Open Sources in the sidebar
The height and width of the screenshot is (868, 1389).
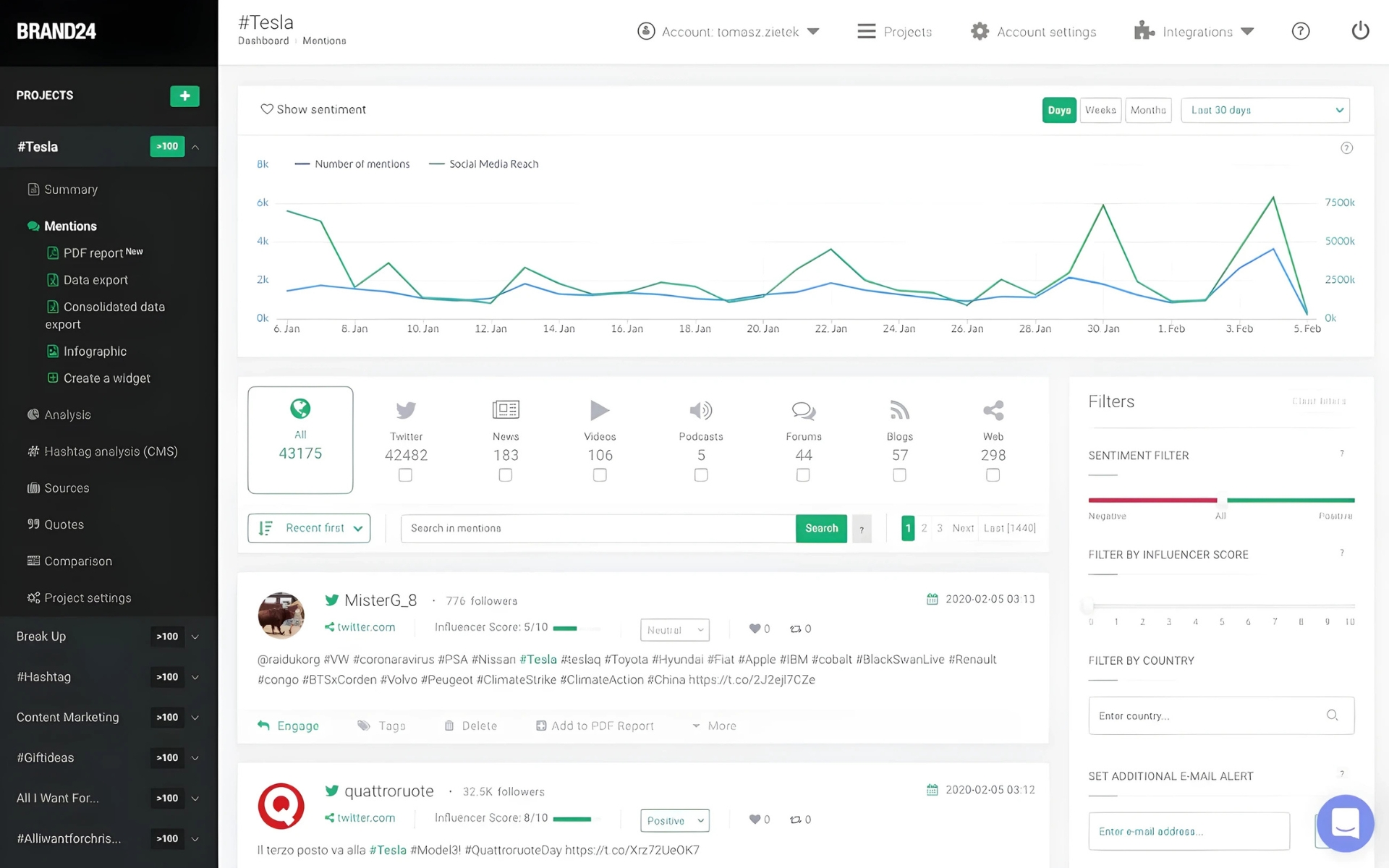point(59,488)
